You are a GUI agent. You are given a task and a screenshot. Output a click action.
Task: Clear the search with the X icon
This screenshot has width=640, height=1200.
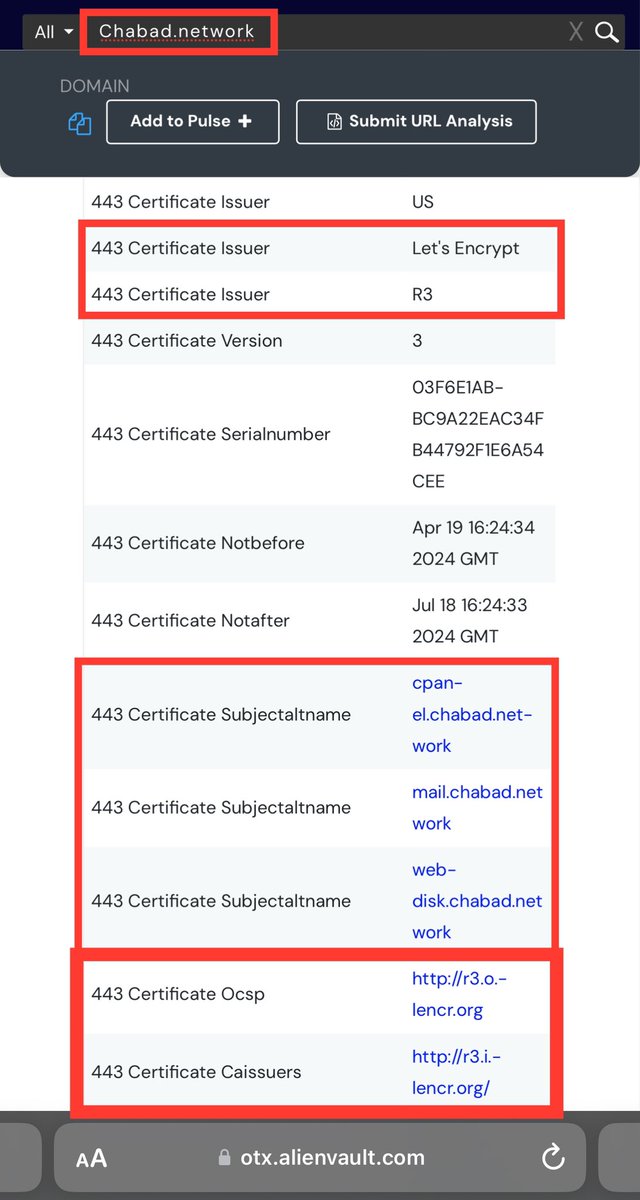(x=576, y=32)
